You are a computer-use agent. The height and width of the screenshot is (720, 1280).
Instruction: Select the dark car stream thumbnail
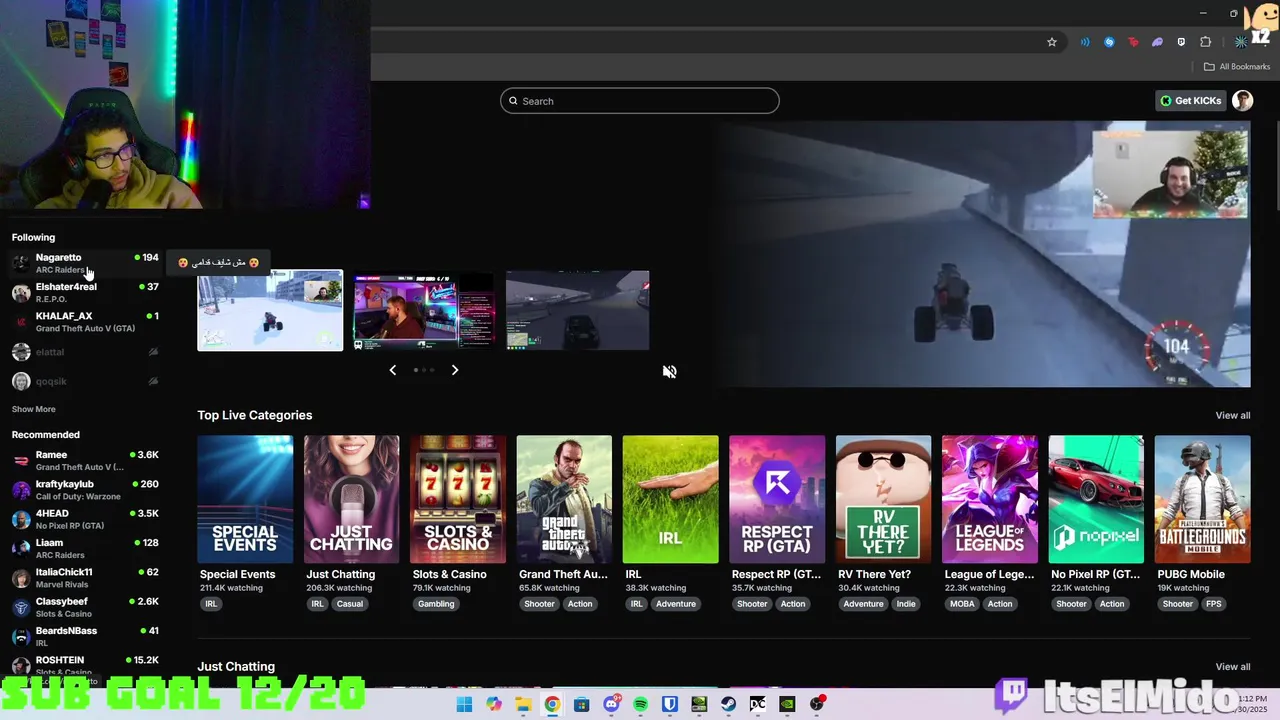[578, 310]
